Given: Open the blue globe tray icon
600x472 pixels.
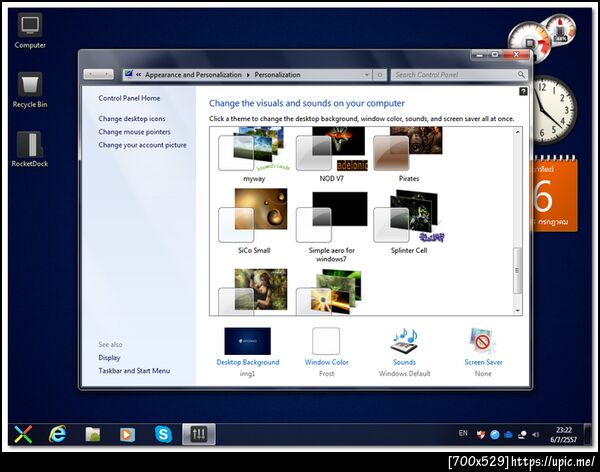Looking at the screenshot, I should point(495,434).
